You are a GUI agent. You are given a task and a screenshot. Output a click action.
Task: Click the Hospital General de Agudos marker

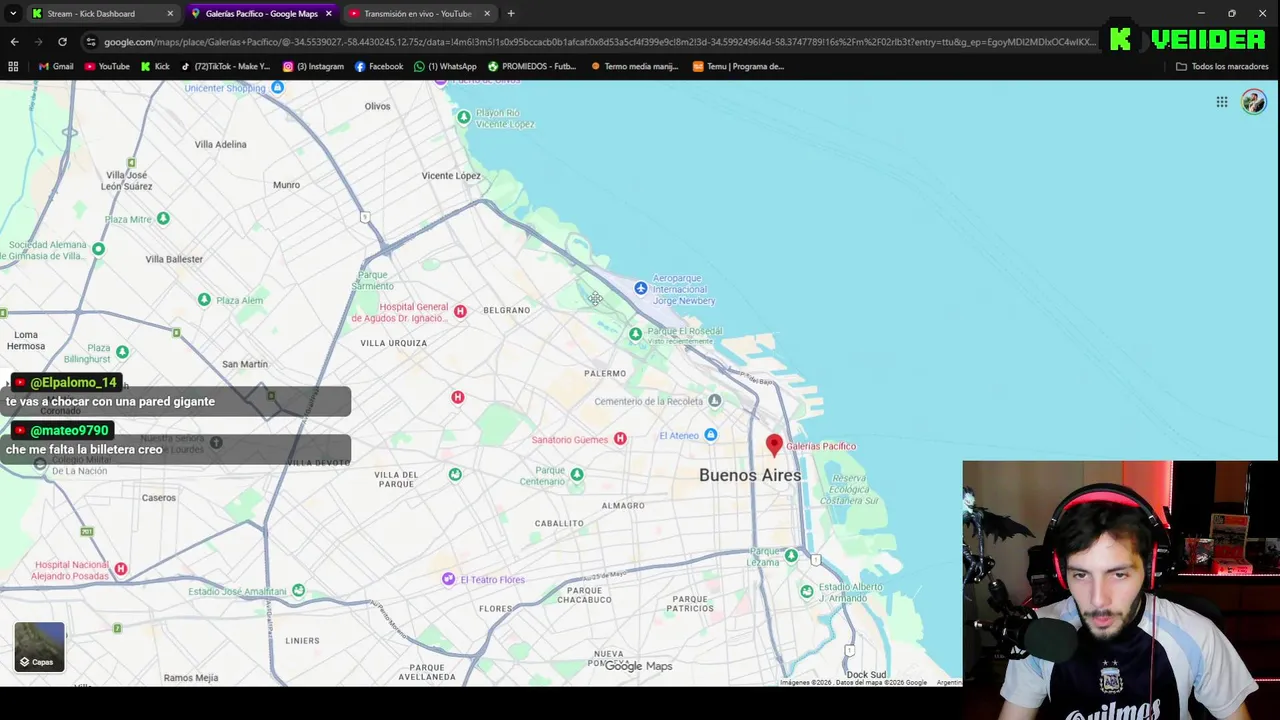[x=460, y=311]
